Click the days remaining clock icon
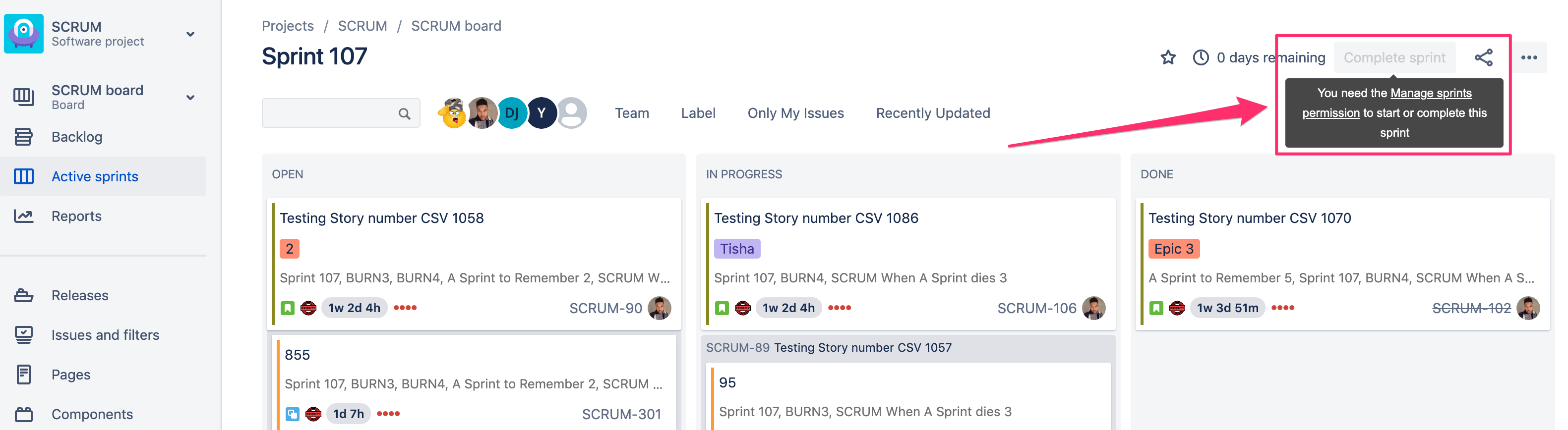This screenshot has height=430, width=1568. (1201, 58)
